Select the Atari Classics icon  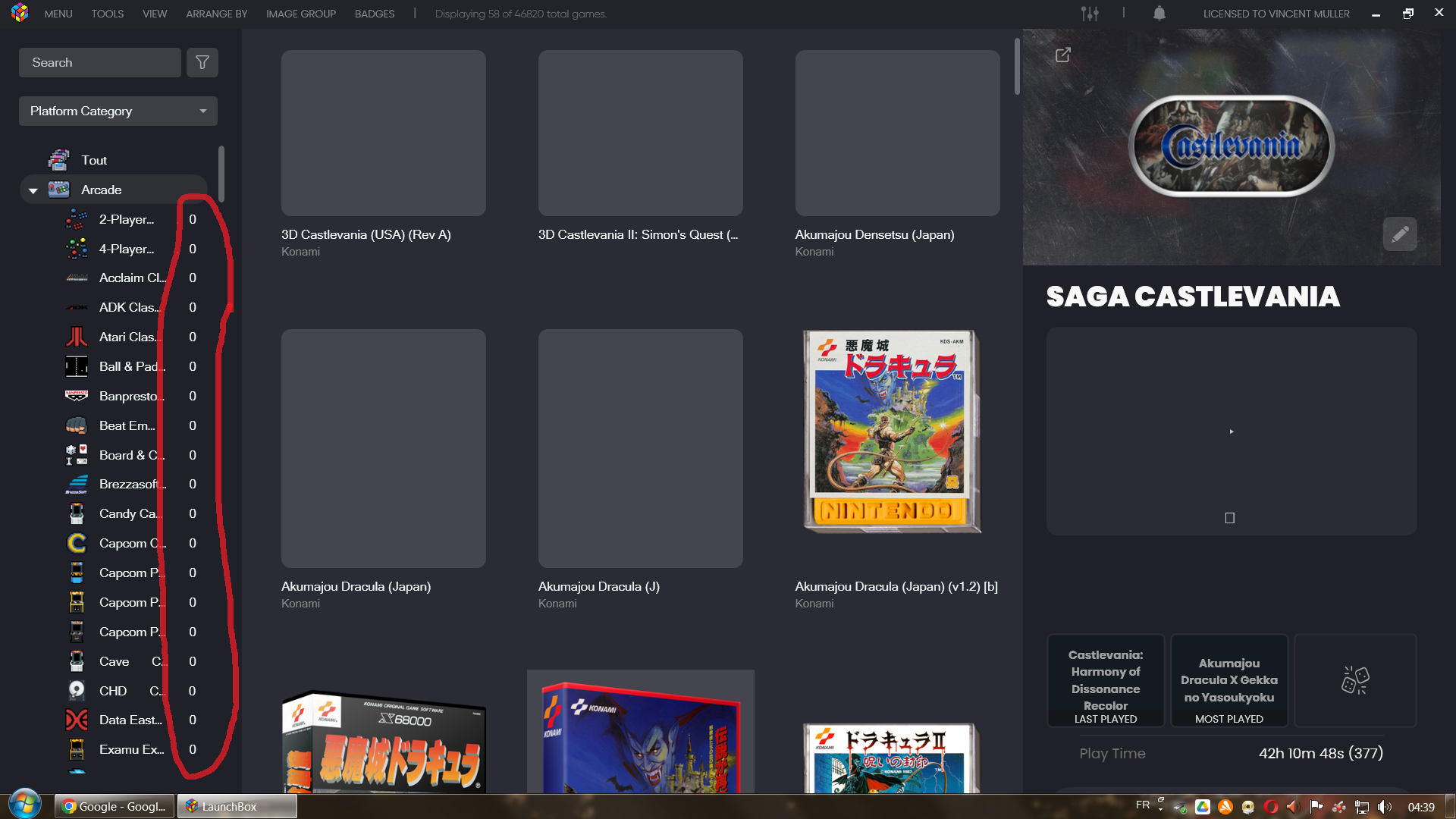point(77,337)
